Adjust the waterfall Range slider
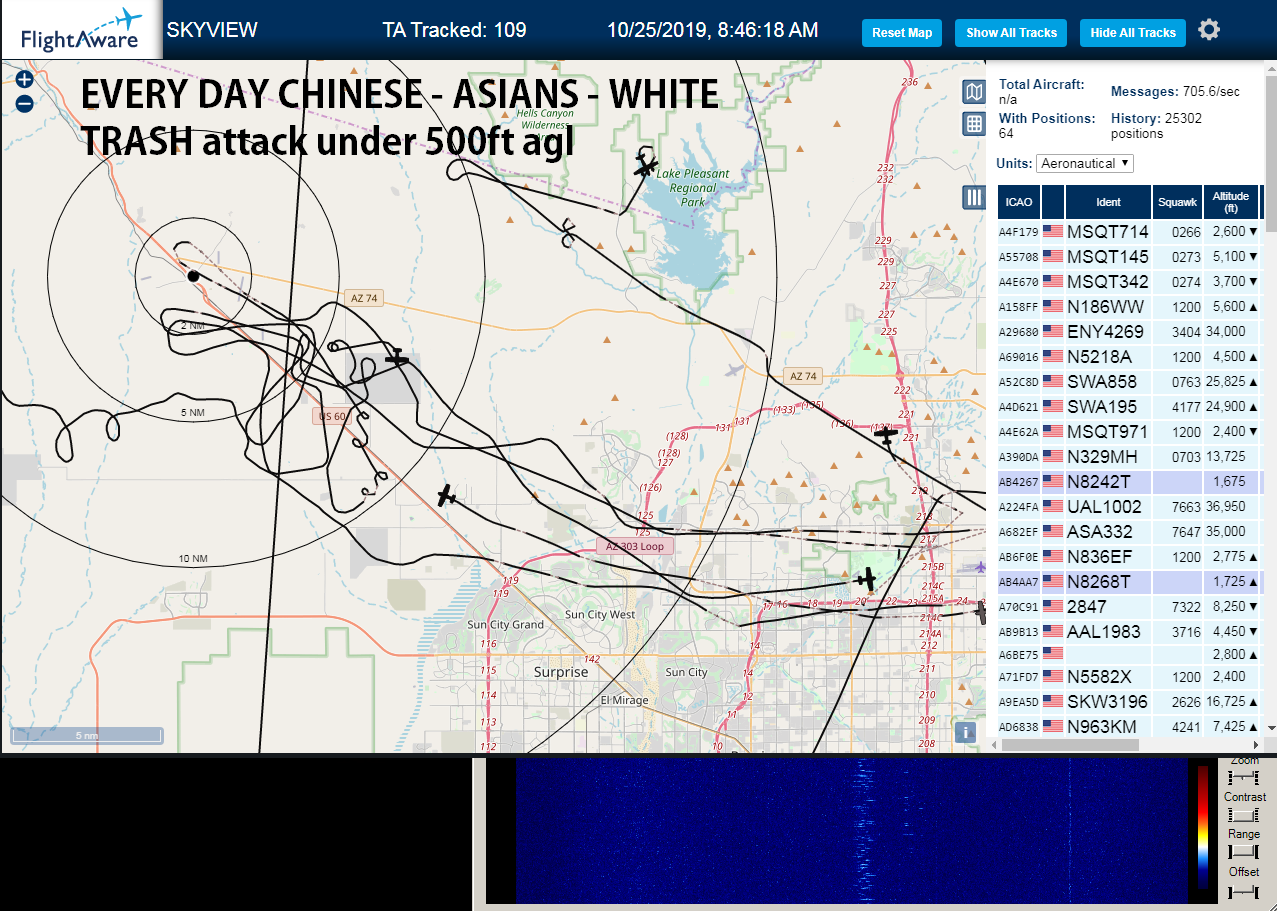Screen dimensions: 1277x911 [1244, 852]
